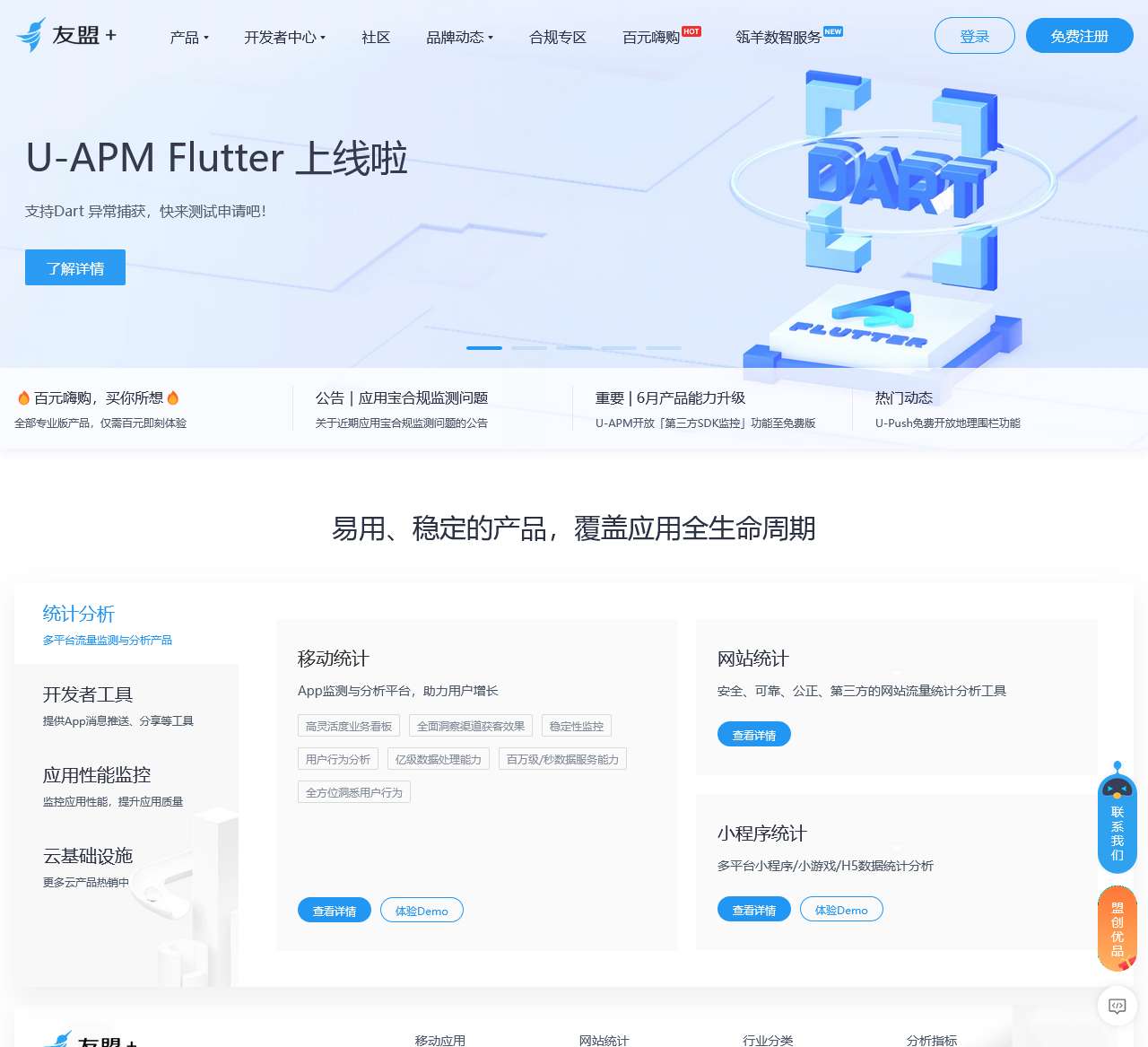Click 体验Demo under 小程序统计
Image resolution: width=1148 pixels, height=1047 pixels.
point(841,909)
